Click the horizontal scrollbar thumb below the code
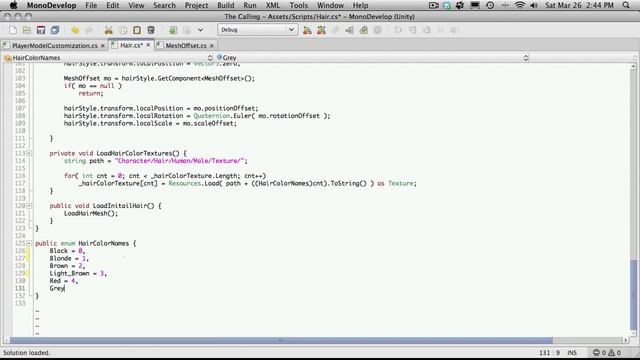The image size is (640, 360). 281,340
